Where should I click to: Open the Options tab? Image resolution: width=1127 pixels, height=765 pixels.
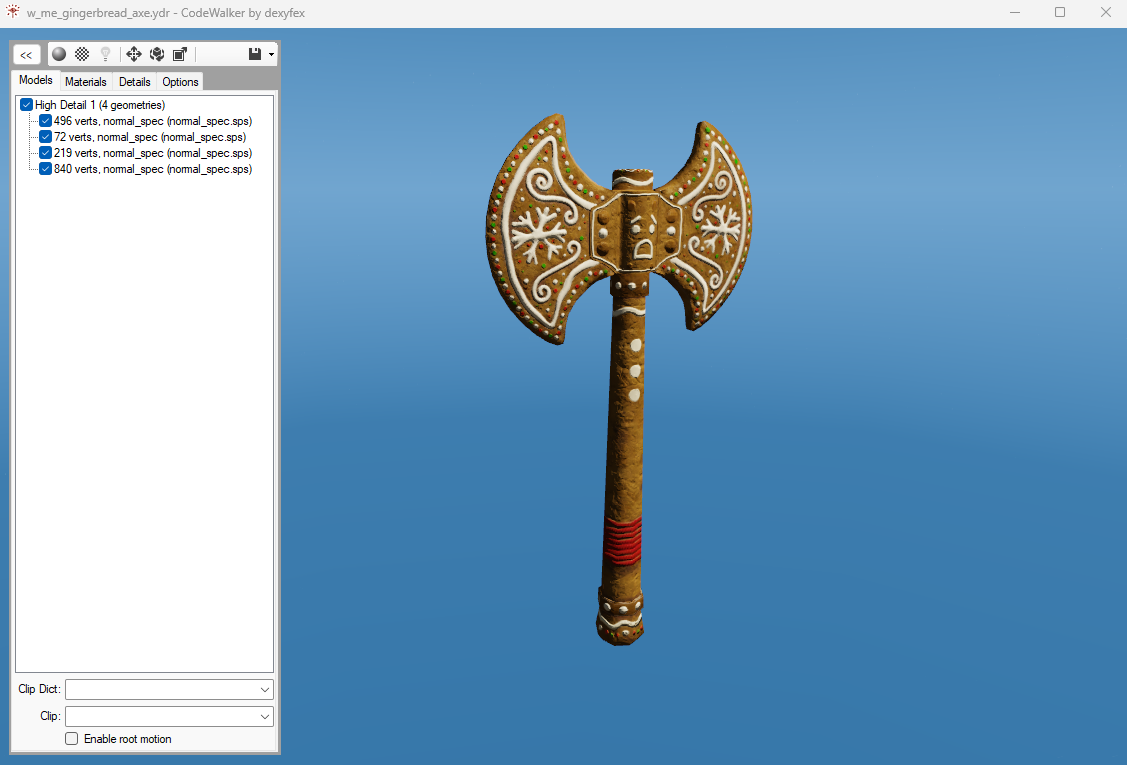(179, 81)
